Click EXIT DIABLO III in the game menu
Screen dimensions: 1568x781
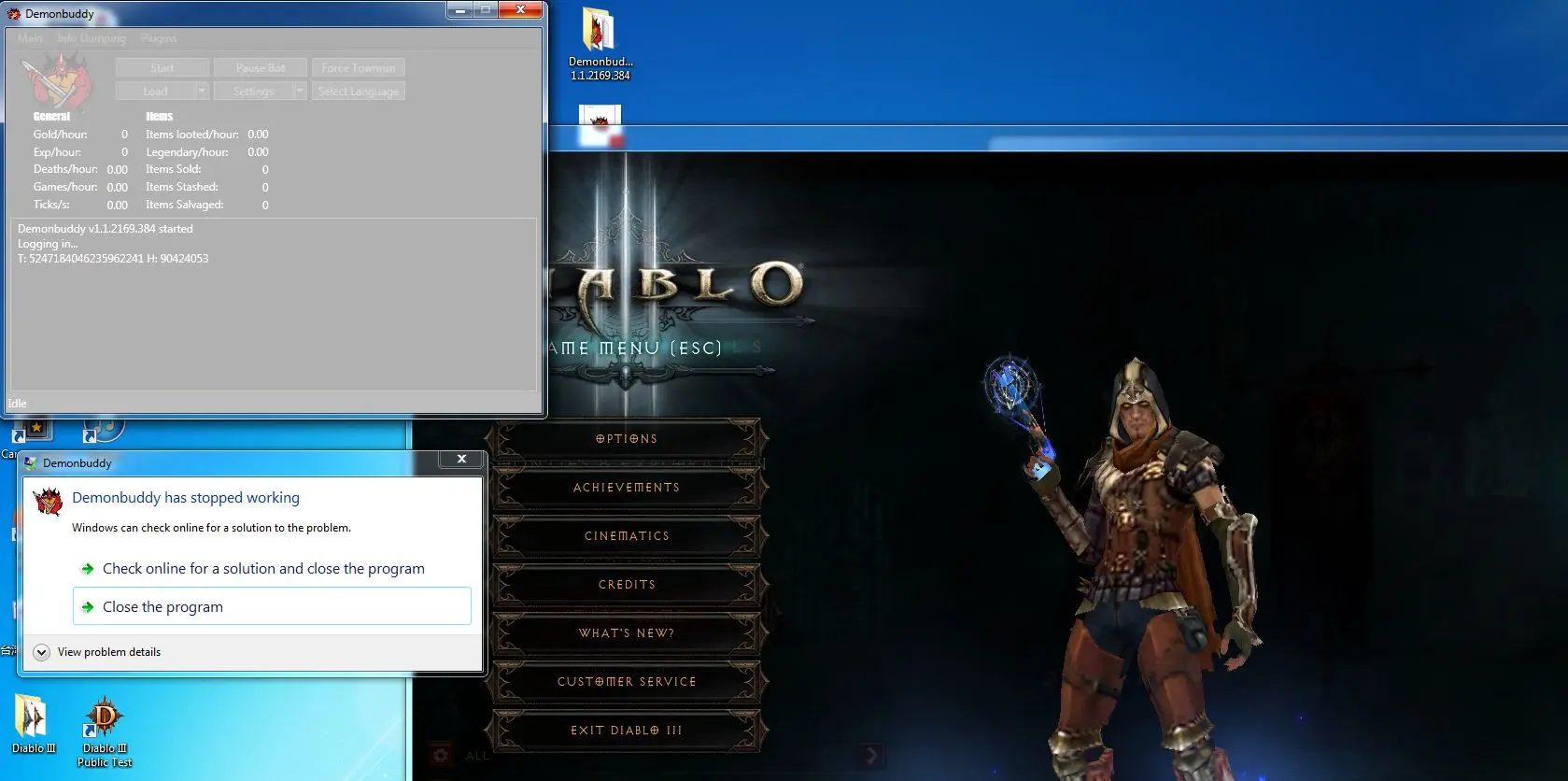click(x=627, y=730)
